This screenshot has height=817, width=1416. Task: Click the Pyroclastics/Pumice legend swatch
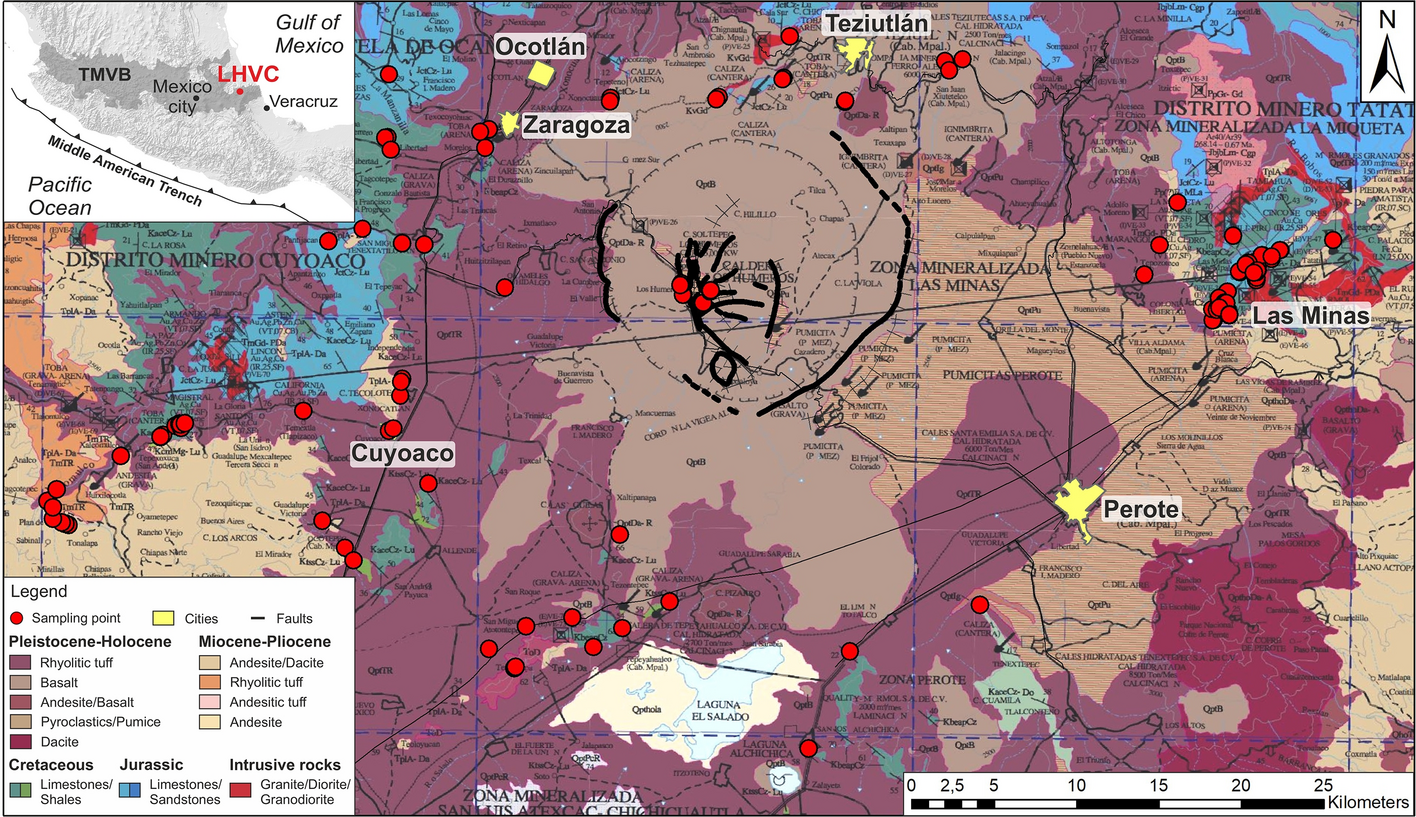pyautogui.click(x=19, y=721)
